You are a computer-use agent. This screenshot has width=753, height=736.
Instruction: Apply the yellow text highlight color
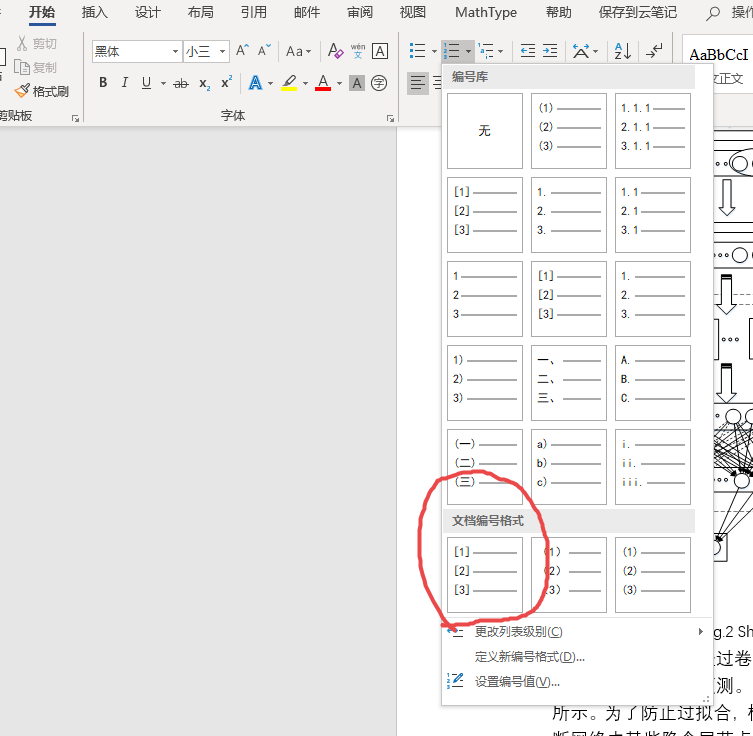[x=289, y=83]
